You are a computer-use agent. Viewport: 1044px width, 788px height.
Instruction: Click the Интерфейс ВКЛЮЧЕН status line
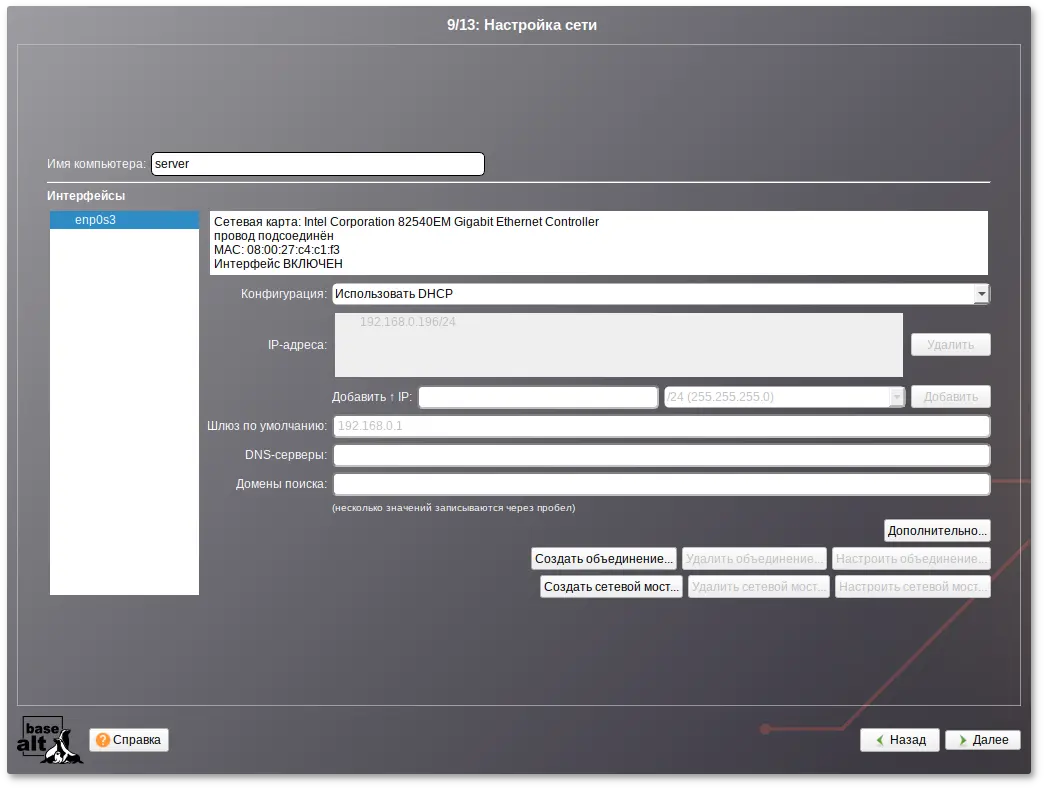pyautogui.click(x=278, y=264)
